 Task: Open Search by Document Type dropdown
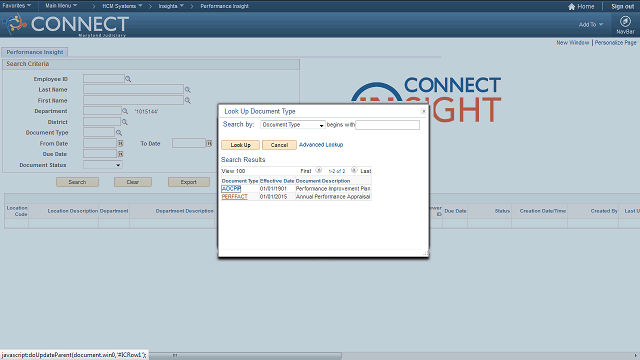(293, 125)
